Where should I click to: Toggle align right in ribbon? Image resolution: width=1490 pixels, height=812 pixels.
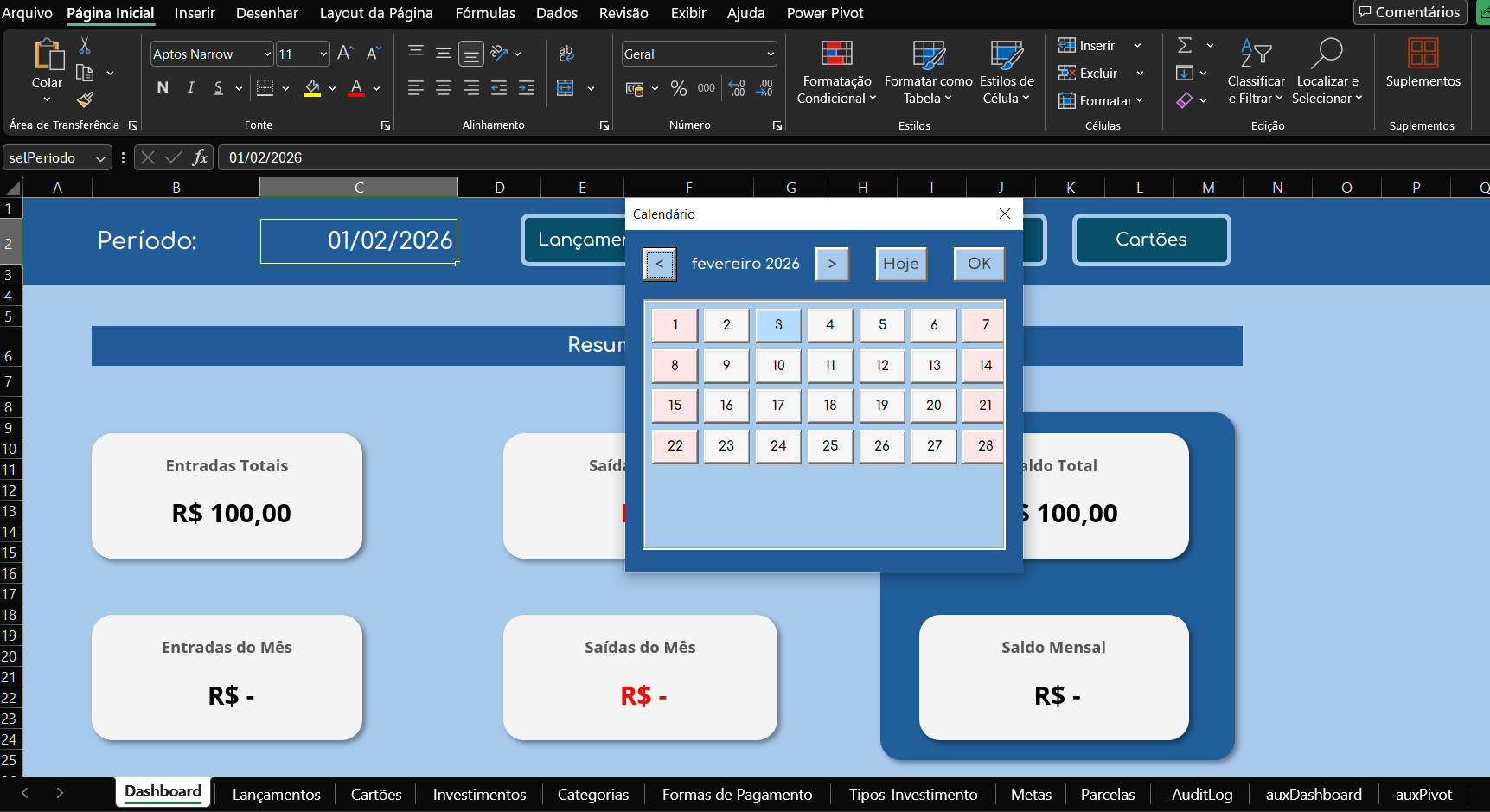pyautogui.click(x=471, y=88)
